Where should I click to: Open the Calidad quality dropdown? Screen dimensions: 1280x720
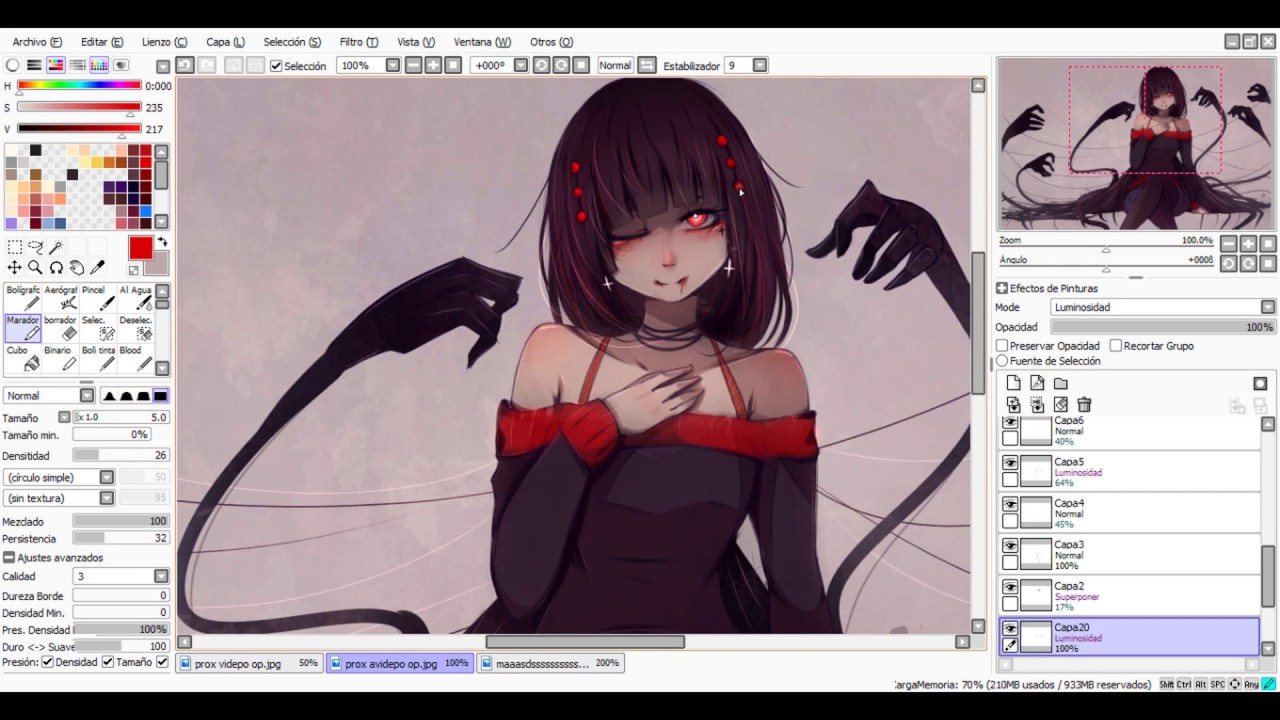pyautogui.click(x=161, y=576)
